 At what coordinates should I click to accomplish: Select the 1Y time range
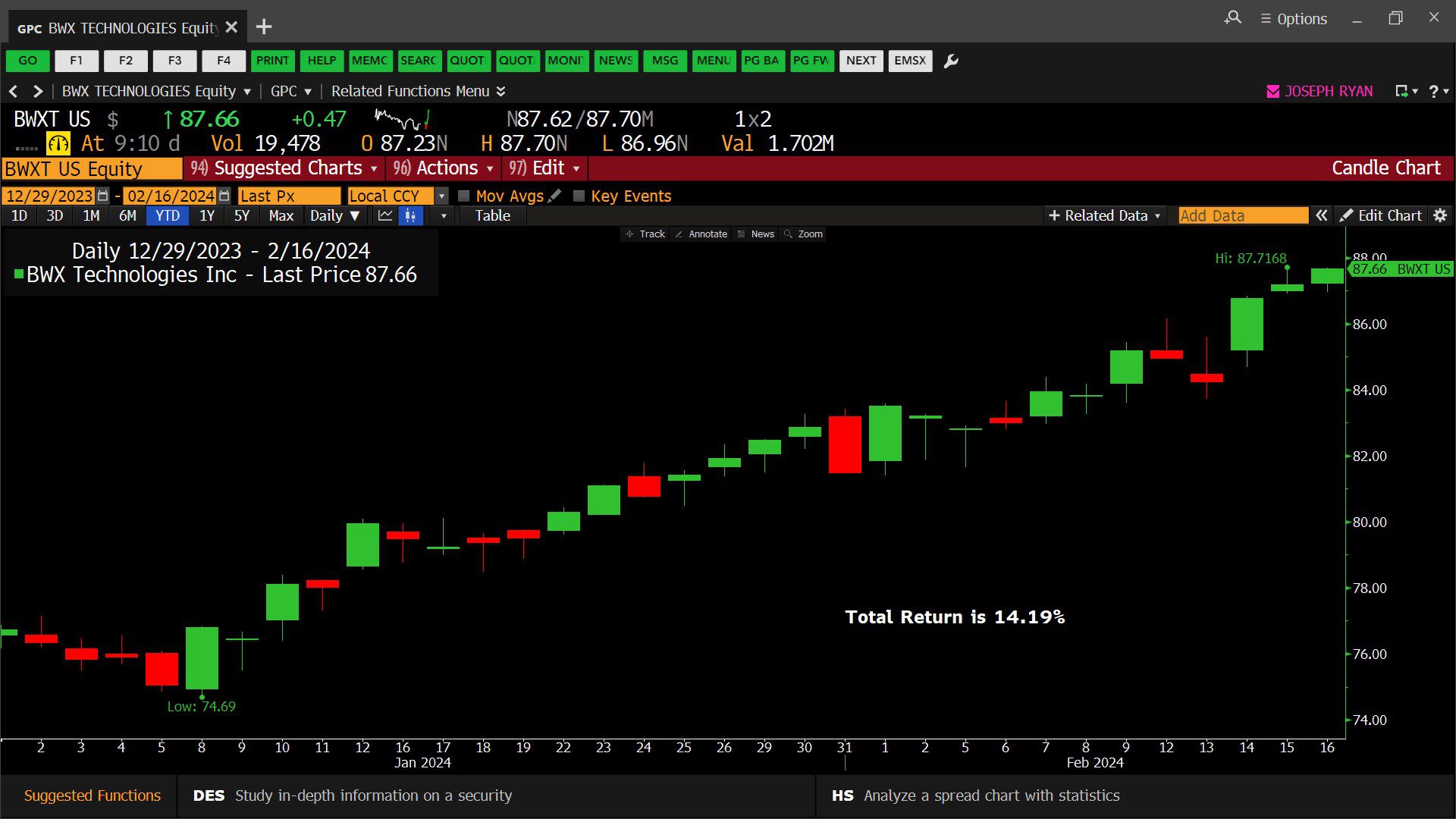207,216
